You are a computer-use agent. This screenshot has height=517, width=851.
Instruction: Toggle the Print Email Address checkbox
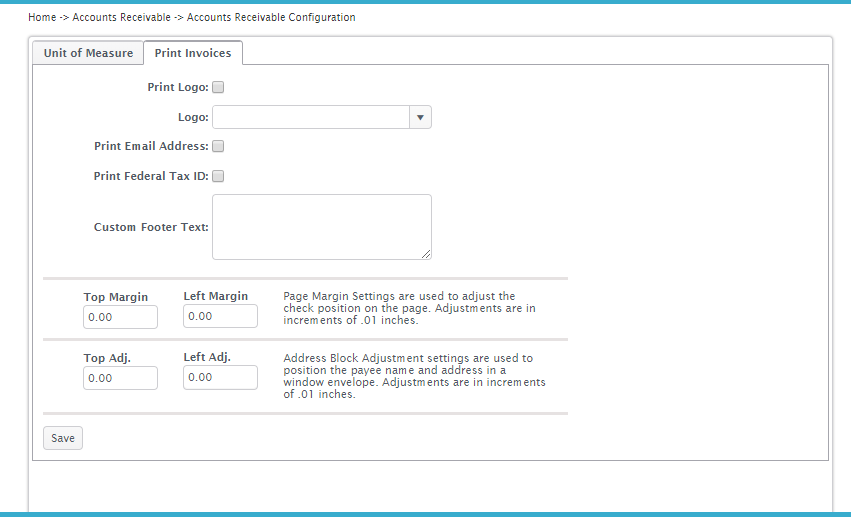[x=218, y=146]
